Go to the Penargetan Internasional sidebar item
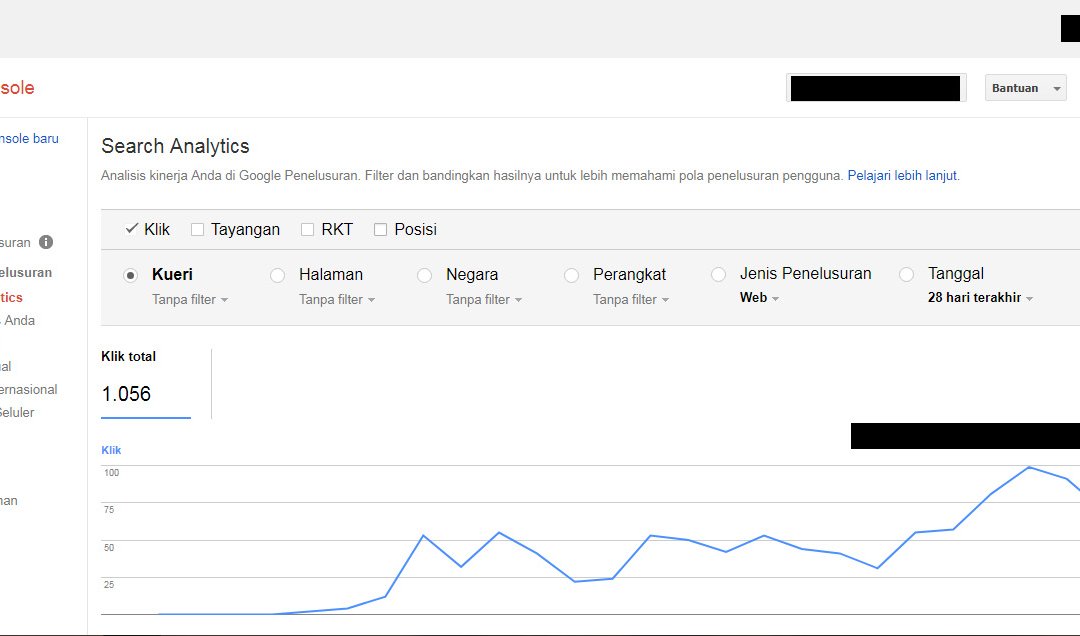The width and height of the screenshot is (1080, 636). pos(28,390)
